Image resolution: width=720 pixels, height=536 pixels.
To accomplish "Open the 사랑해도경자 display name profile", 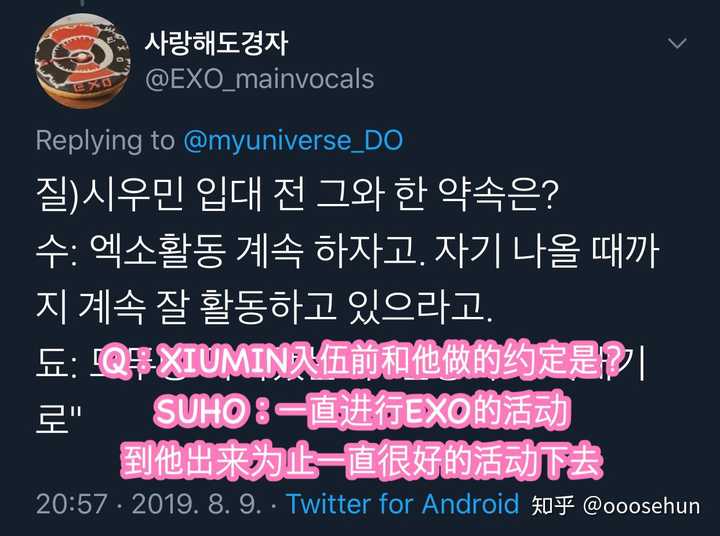I will click(216, 43).
